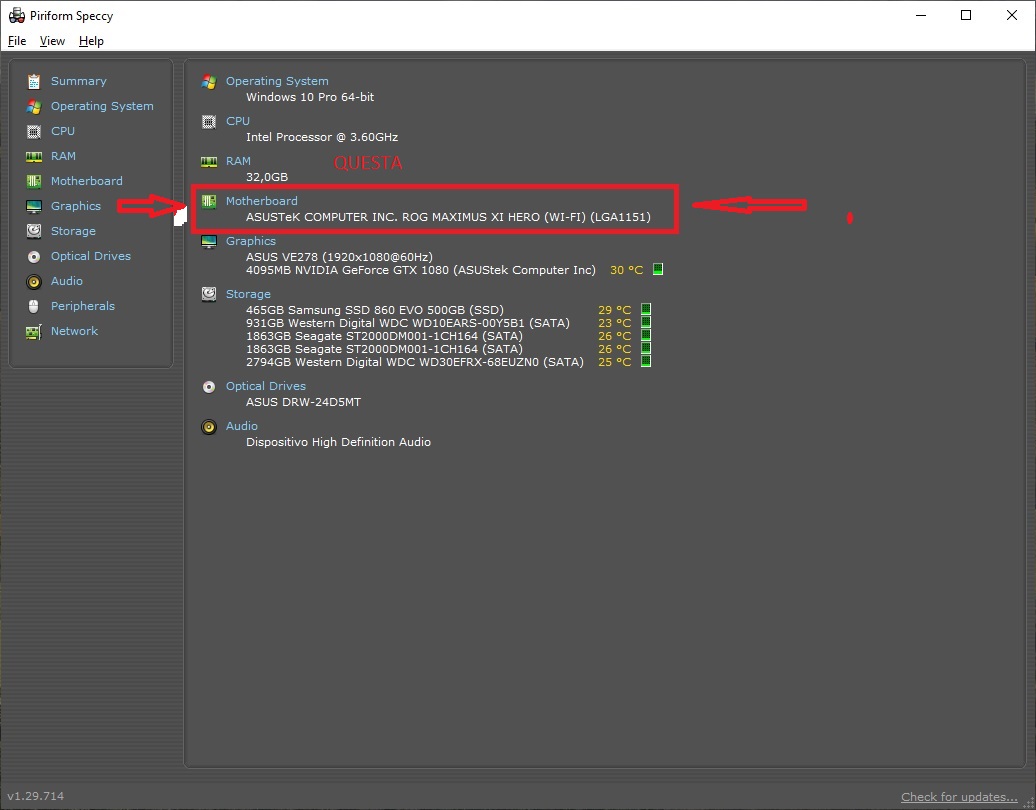The width and height of the screenshot is (1036, 810).
Task: Click the Network card icon in sidebar
Action: tap(34, 332)
